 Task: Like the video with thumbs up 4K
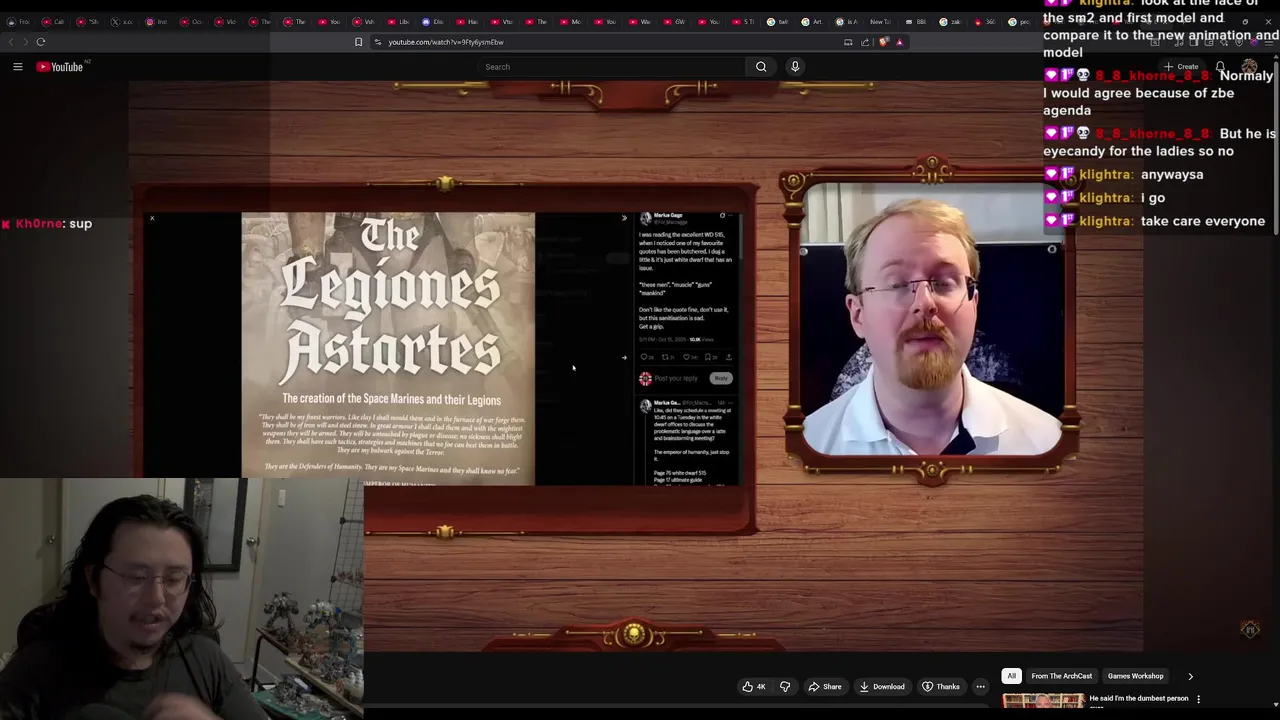click(x=754, y=687)
